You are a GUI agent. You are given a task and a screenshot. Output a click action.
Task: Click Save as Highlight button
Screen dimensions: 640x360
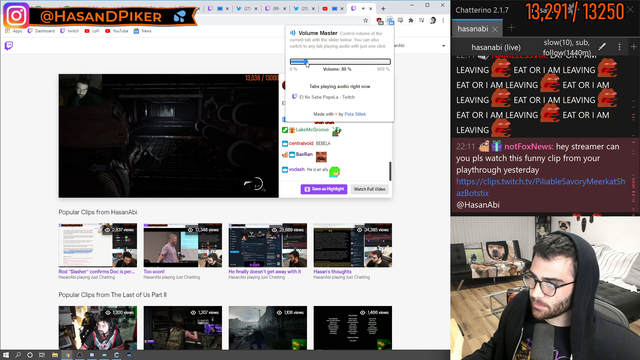[x=324, y=189]
